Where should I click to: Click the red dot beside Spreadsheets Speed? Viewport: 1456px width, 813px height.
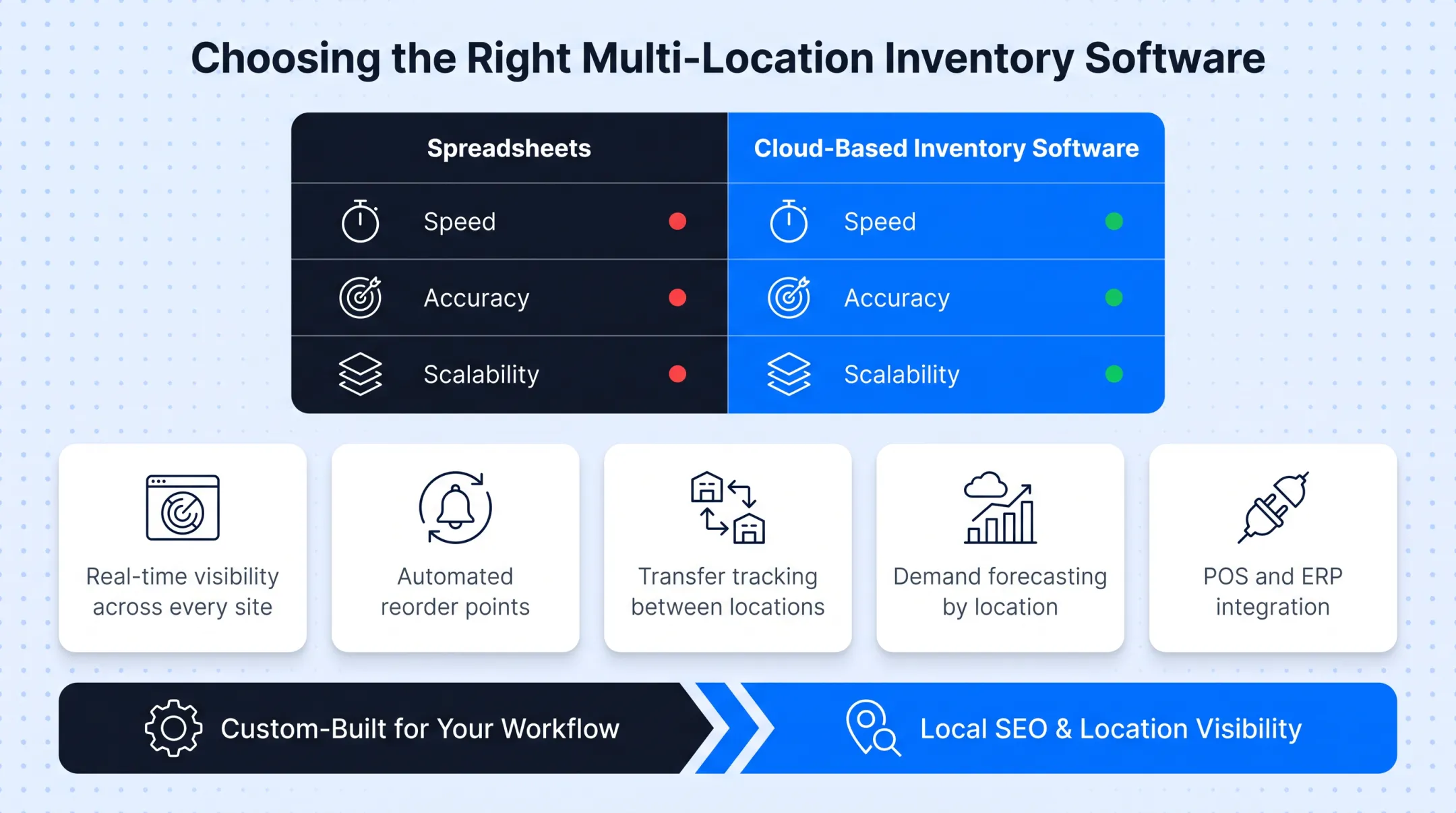pos(677,221)
